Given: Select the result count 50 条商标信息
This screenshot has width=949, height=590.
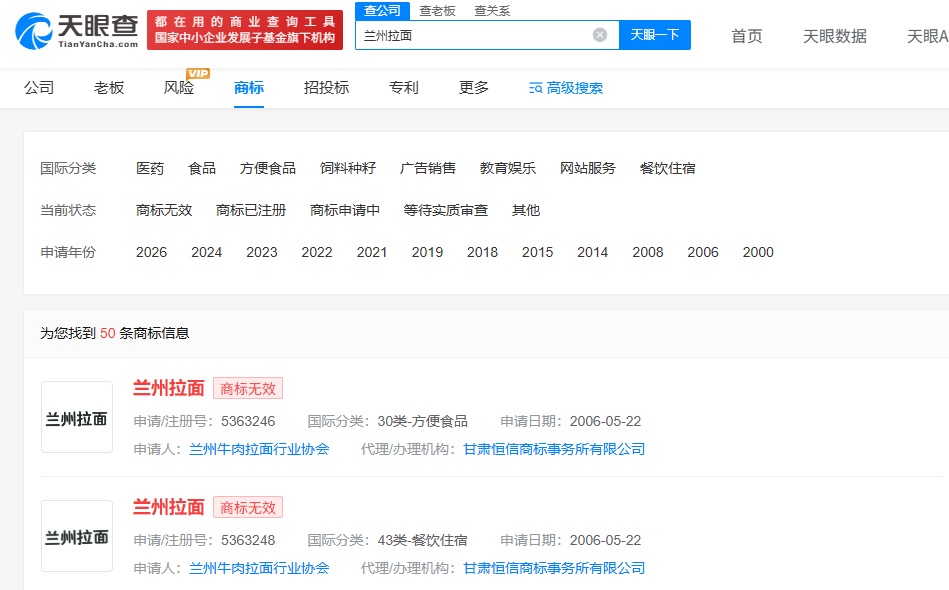Looking at the screenshot, I should pyautogui.click(x=145, y=333).
